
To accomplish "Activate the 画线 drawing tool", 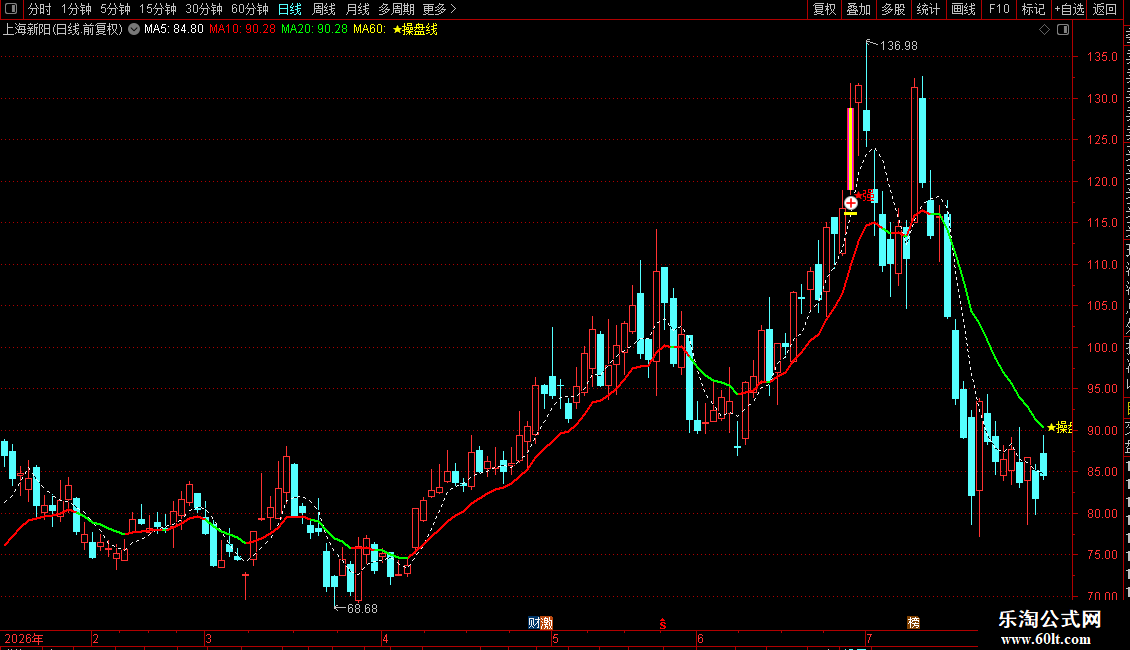I will tap(963, 9).
